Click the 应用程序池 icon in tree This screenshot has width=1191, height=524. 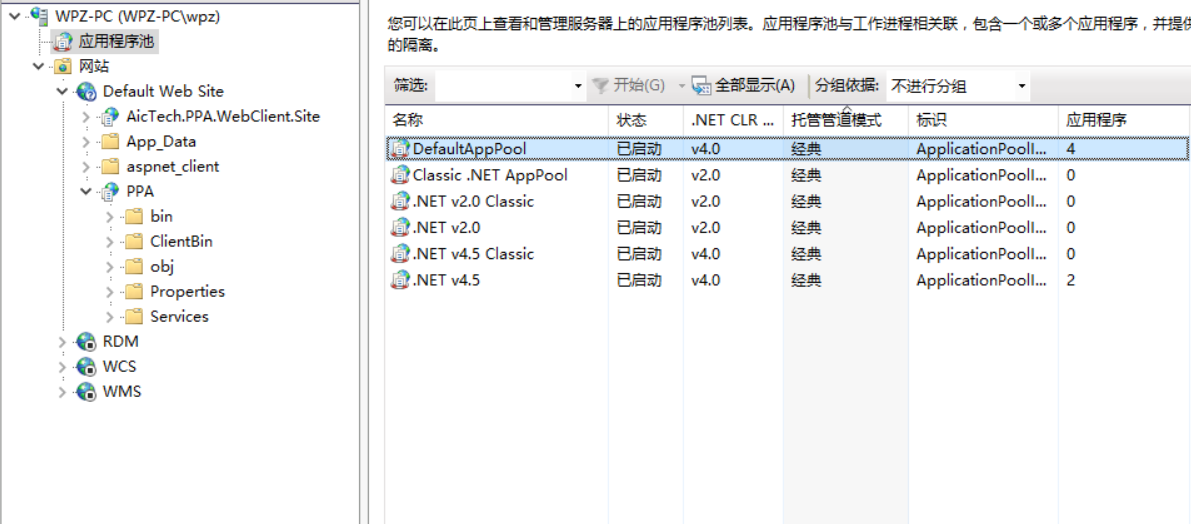(x=63, y=42)
